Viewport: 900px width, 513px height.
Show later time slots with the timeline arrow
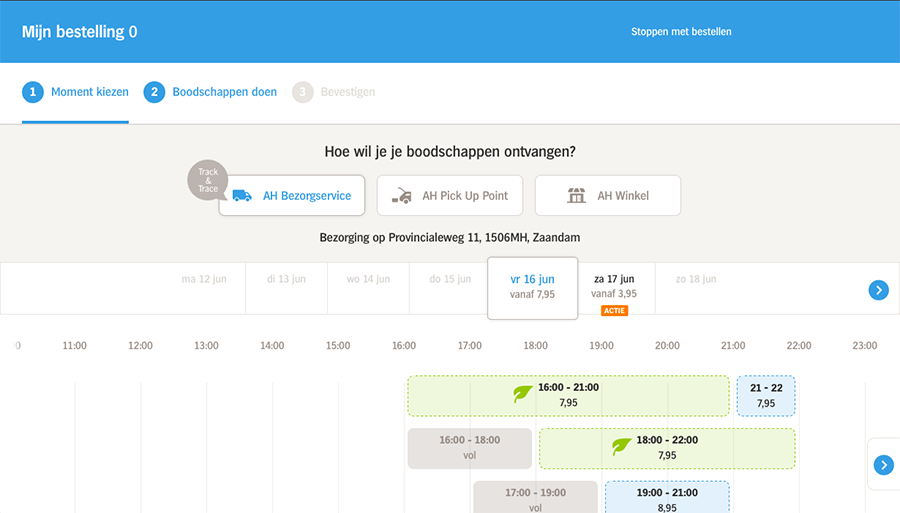coord(883,465)
